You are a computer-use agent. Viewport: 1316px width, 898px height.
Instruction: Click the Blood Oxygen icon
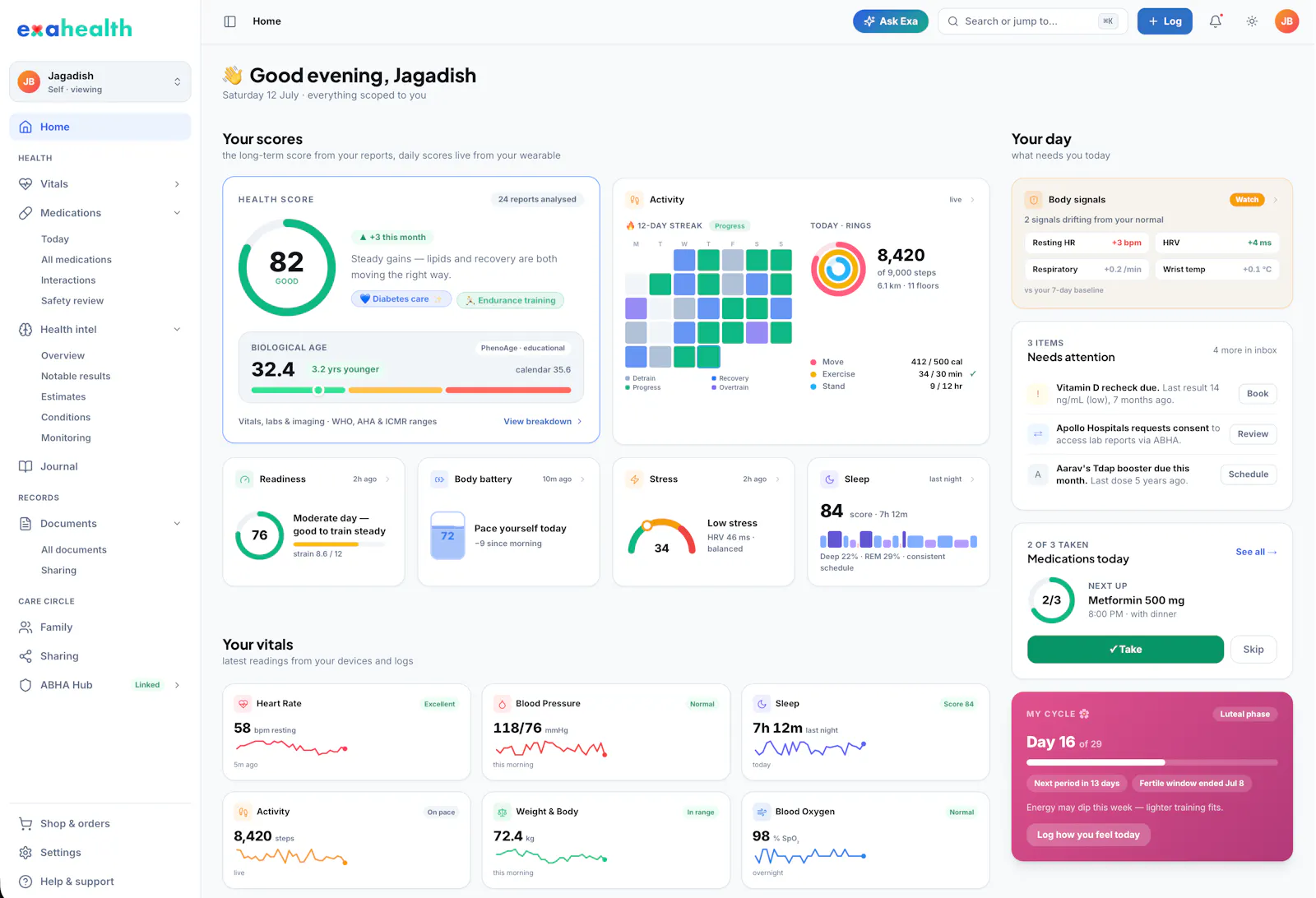(762, 812)
